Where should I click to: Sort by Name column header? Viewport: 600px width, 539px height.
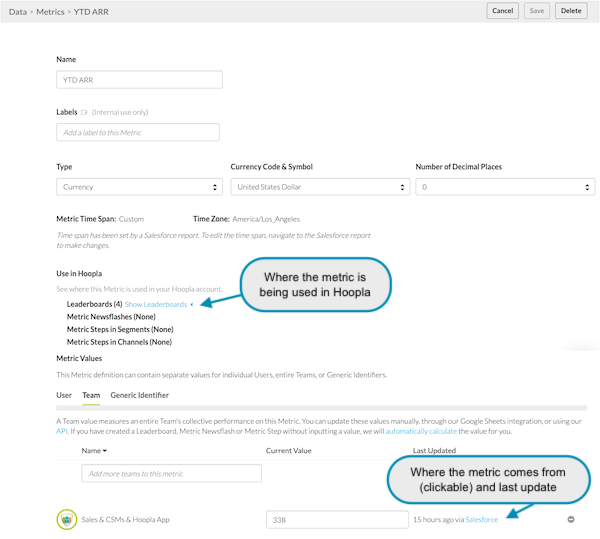coord(94,451)
